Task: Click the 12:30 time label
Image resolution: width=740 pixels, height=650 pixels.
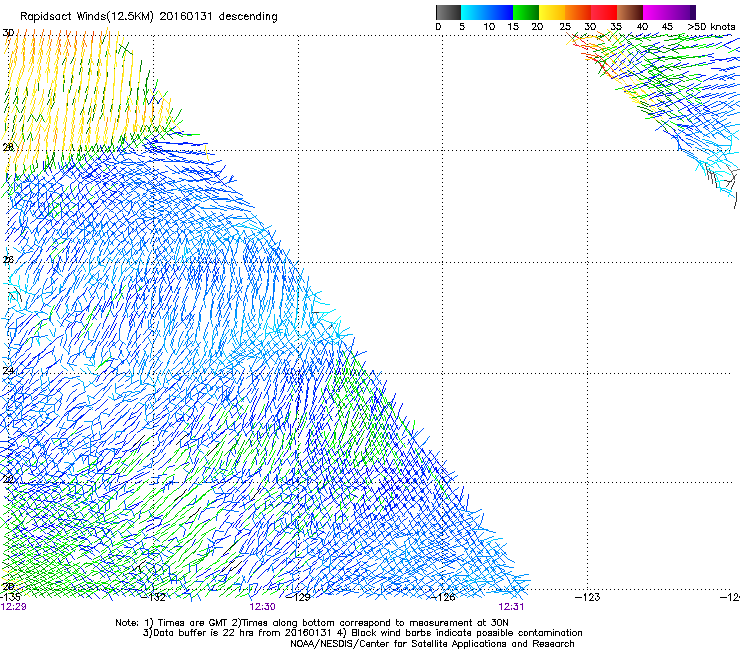Action: pyautogui.click(x=262, y=607)
